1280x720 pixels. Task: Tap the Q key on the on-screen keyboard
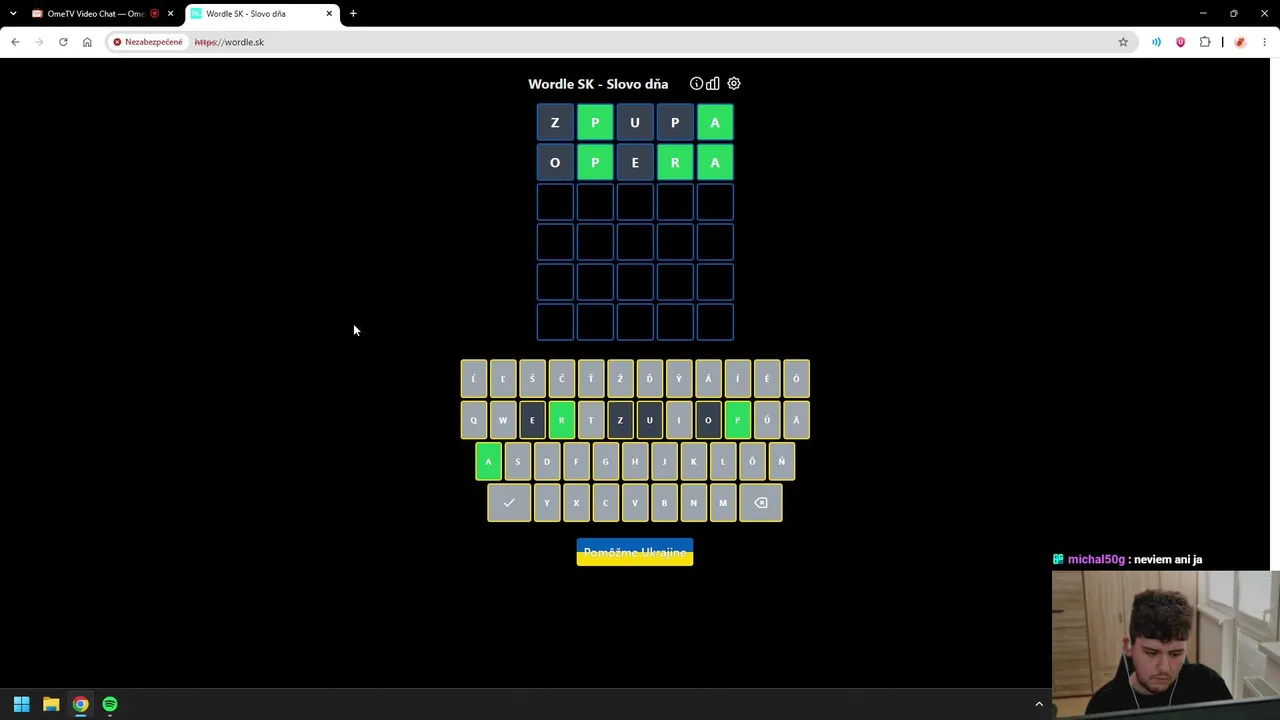tap(474, 420)
